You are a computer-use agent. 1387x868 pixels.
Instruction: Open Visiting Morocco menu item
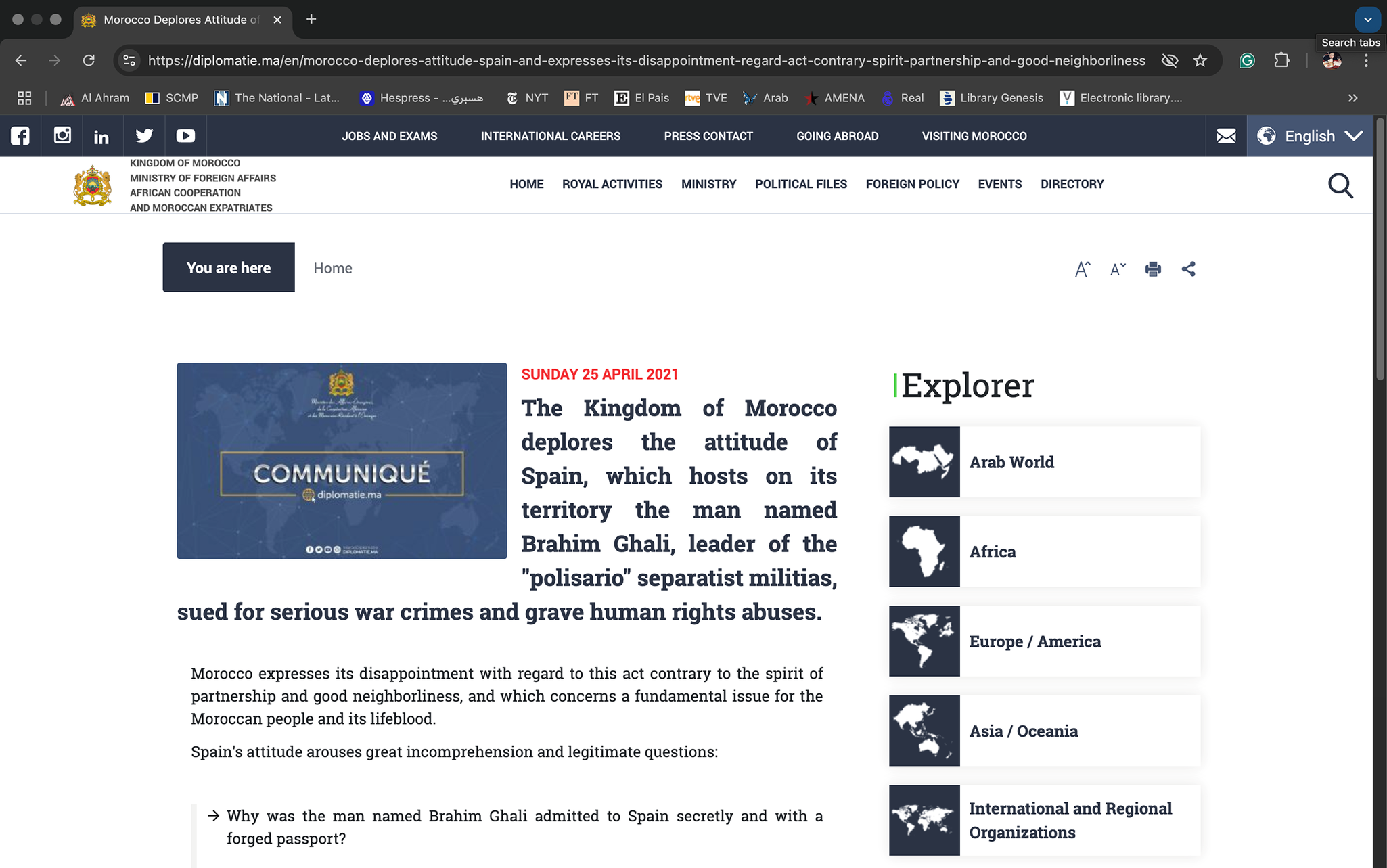(974, 136)
